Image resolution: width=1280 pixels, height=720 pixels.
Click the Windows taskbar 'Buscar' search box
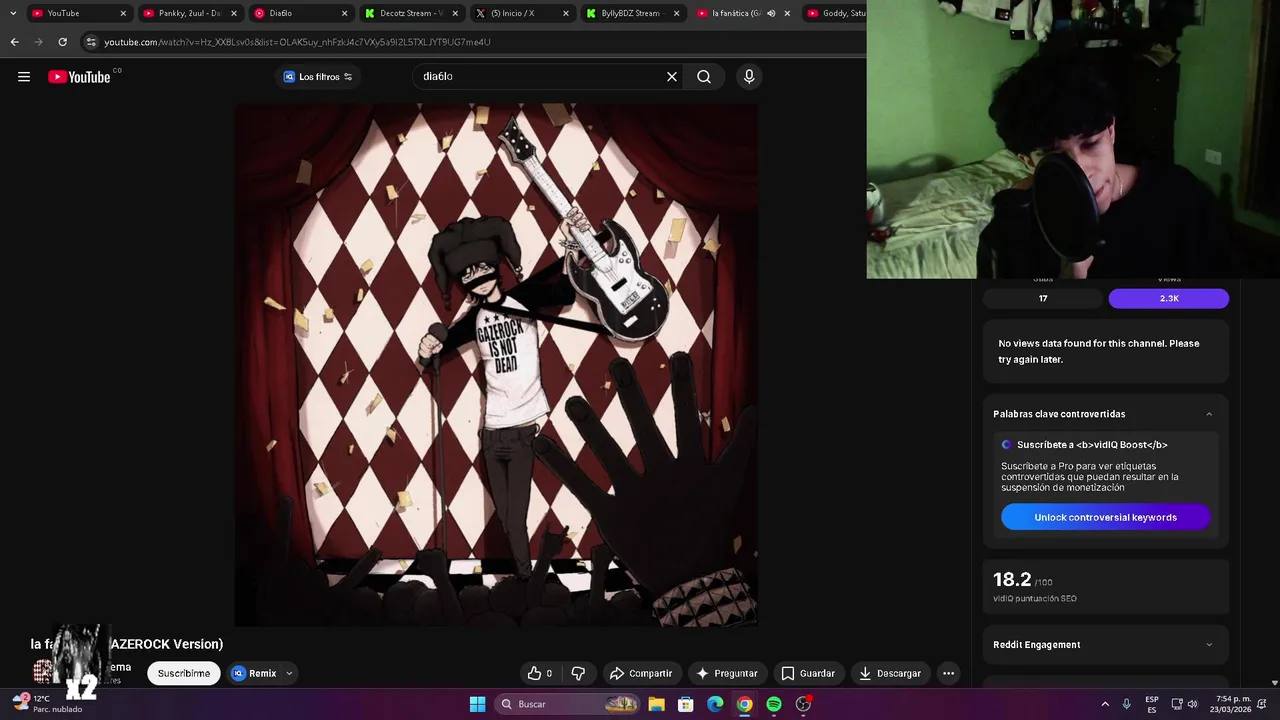click(568, 704)
